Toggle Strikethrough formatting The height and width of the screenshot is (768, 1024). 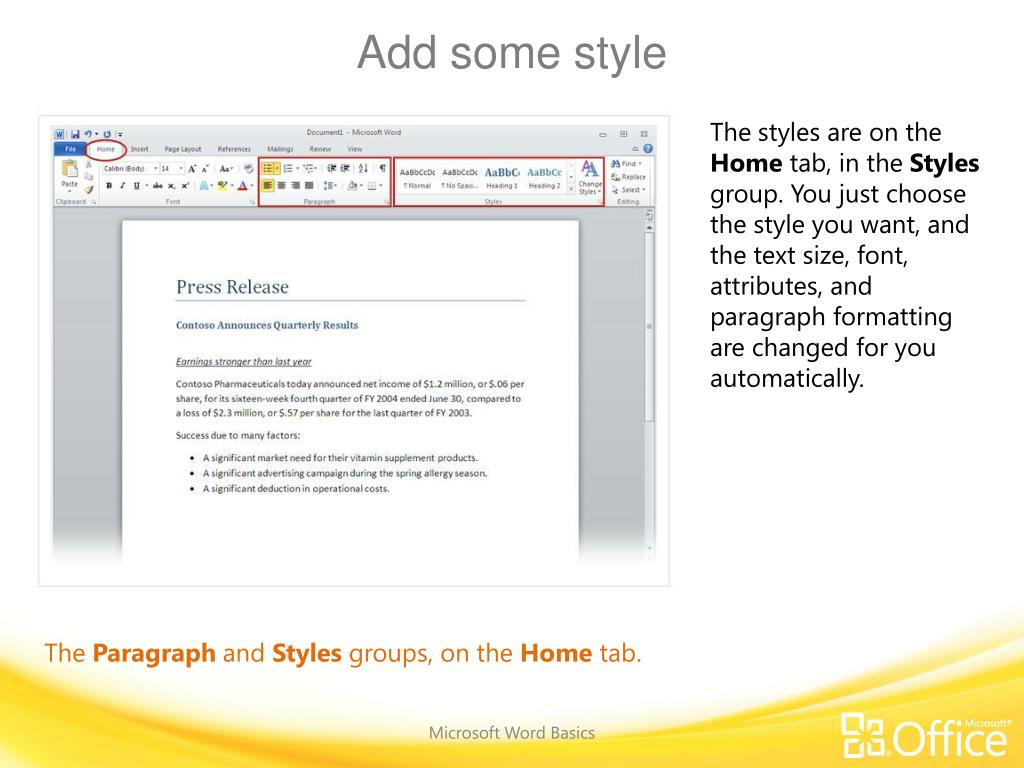click(x=157, y=185)
